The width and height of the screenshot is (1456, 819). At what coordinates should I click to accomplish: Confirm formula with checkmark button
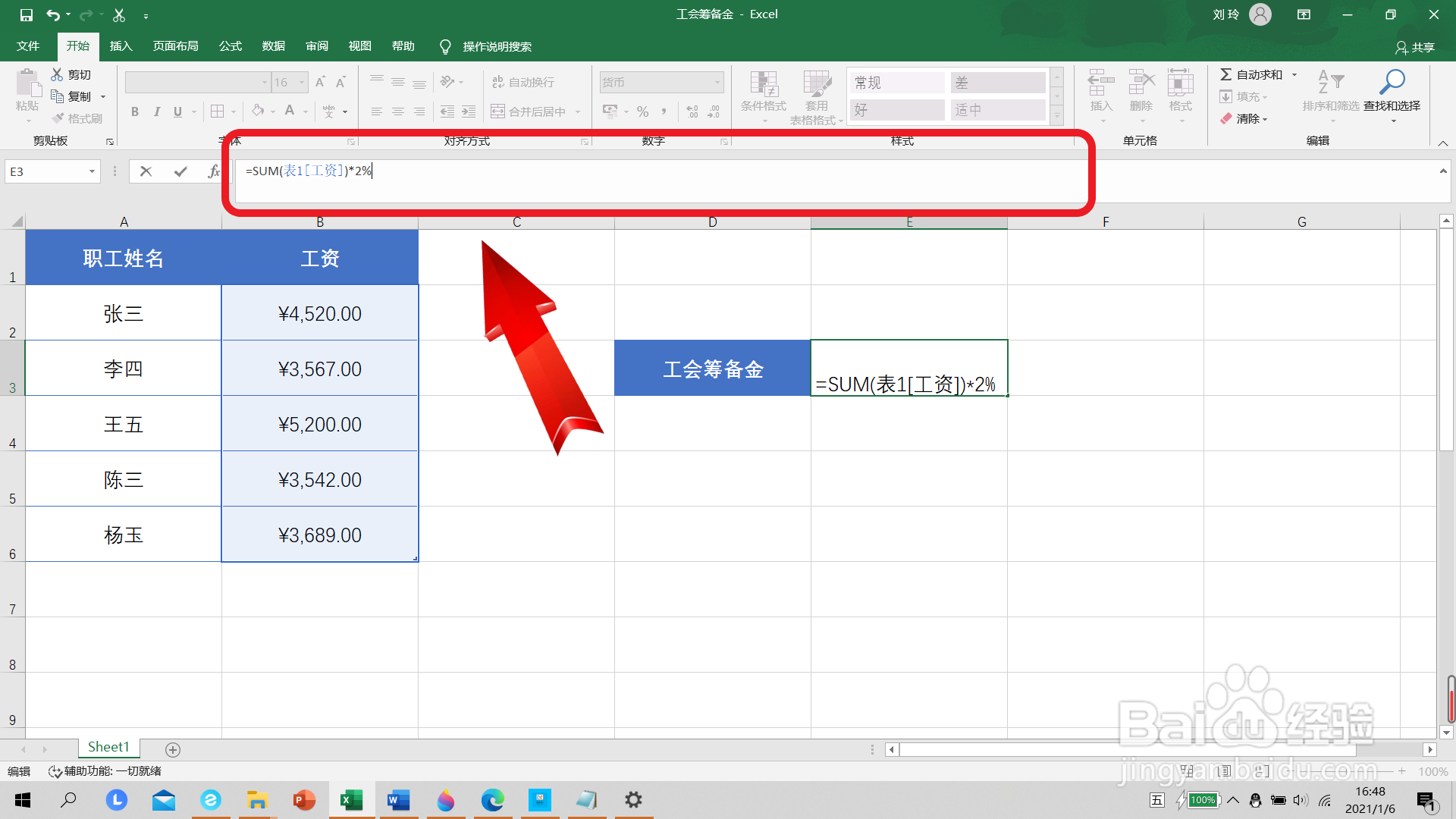(180, 171)
